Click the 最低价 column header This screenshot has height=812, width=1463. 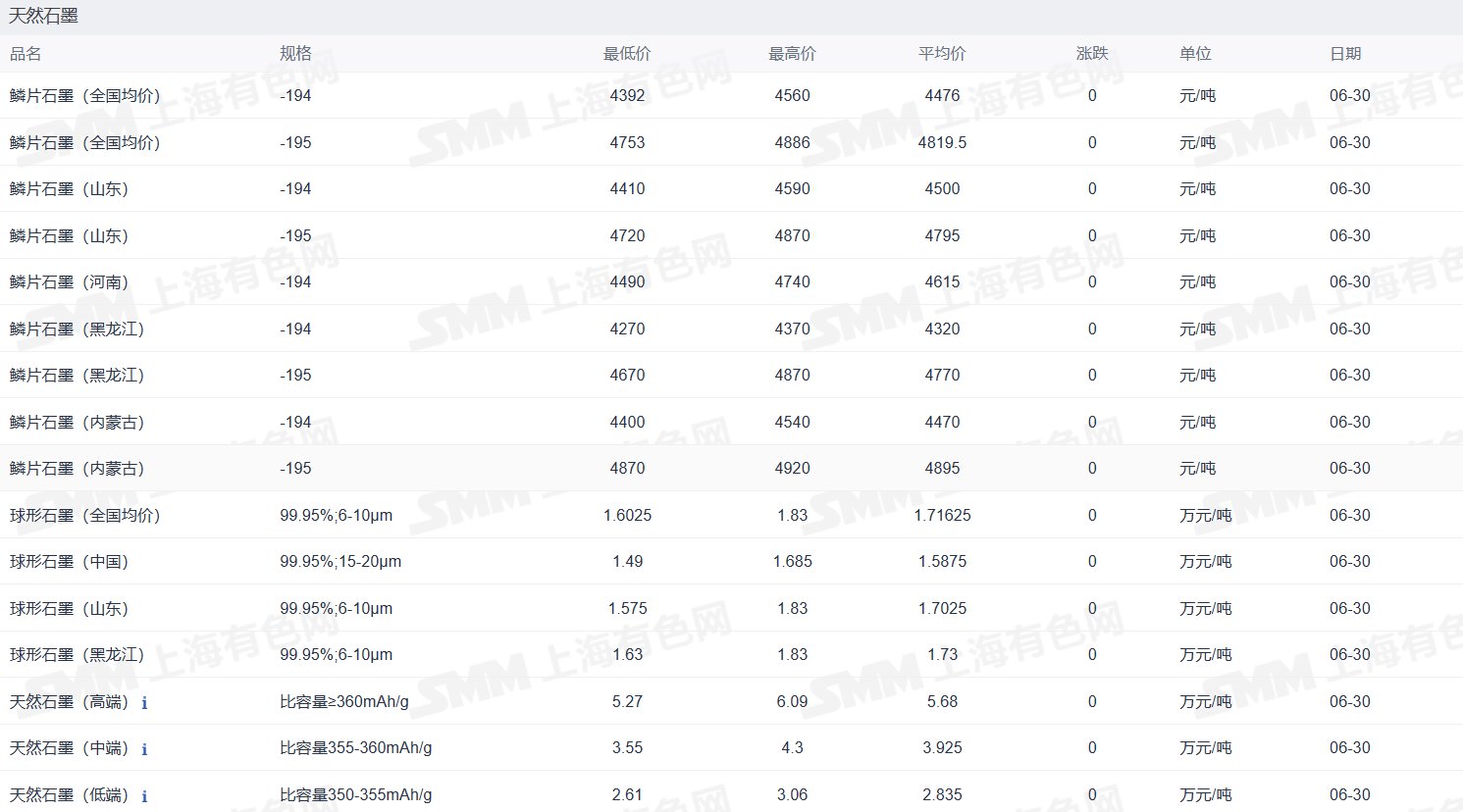tap(627, 54)
